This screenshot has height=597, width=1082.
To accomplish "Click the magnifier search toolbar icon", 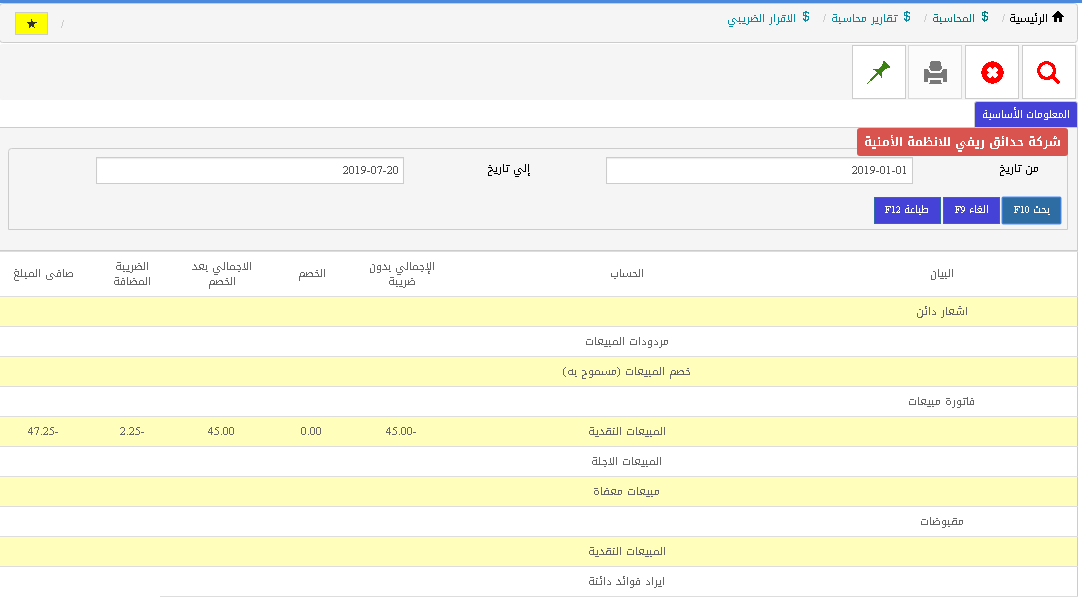I will pyautogui.click(x=1048, y=72).
